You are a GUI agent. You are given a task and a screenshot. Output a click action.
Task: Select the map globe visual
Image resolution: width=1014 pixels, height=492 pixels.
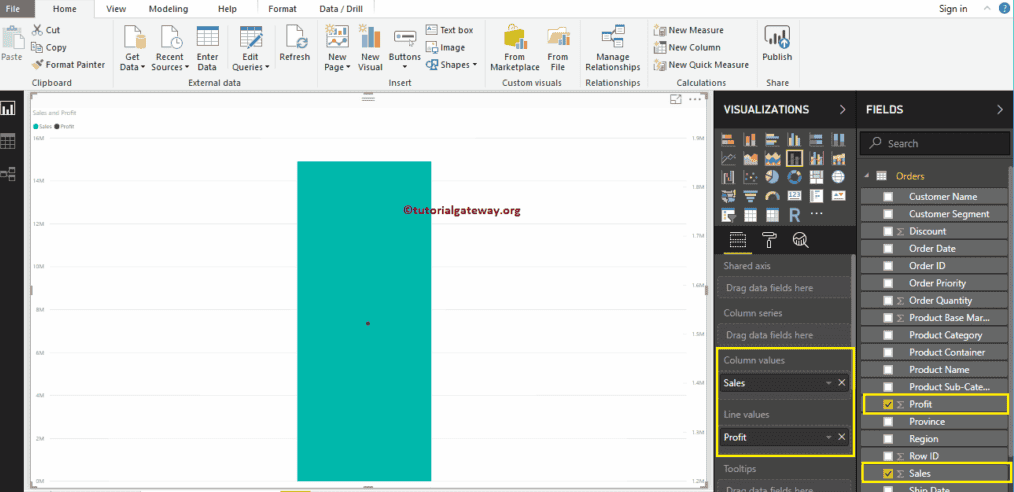tap(838, 177)
